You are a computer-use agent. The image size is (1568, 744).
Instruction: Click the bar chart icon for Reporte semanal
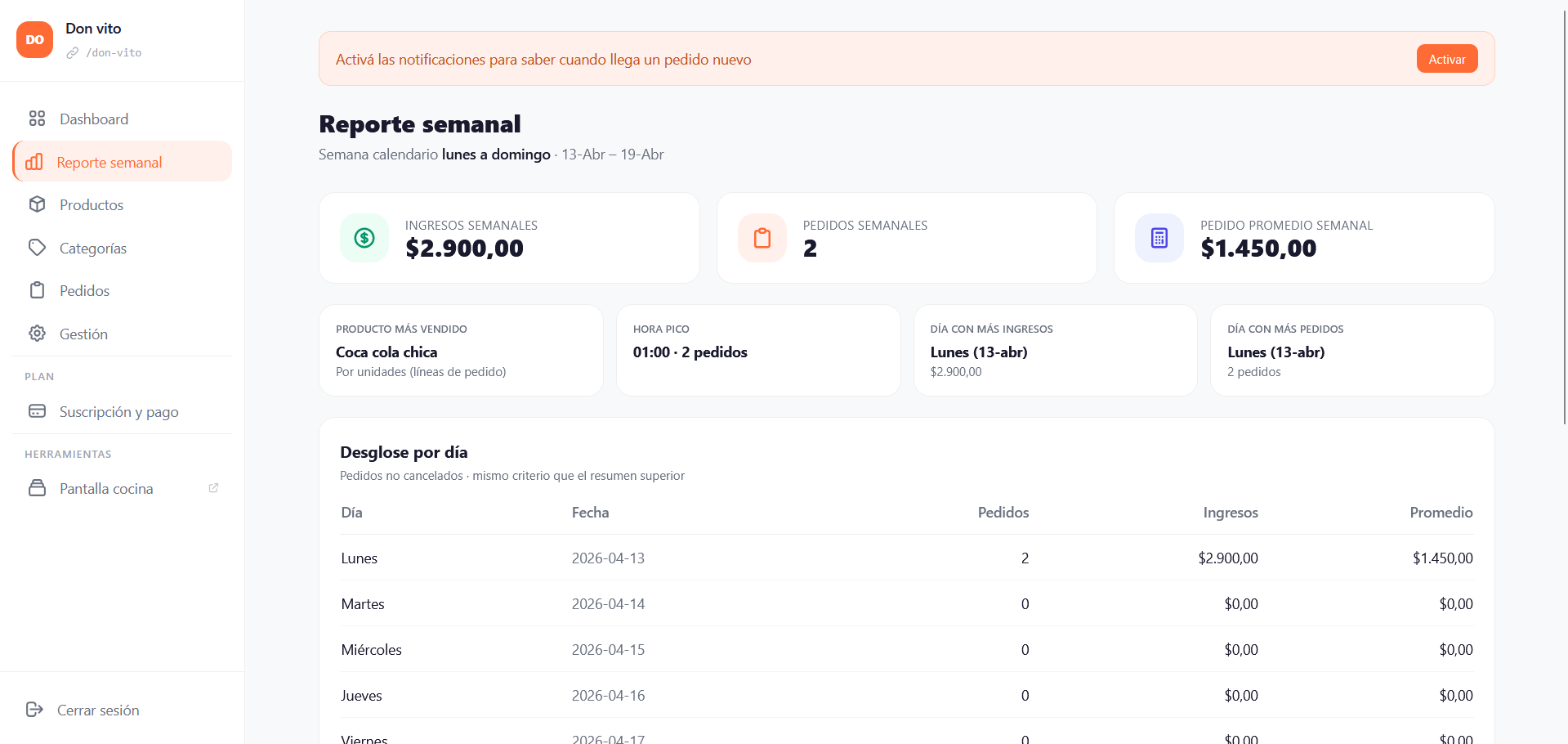point(34,162)
